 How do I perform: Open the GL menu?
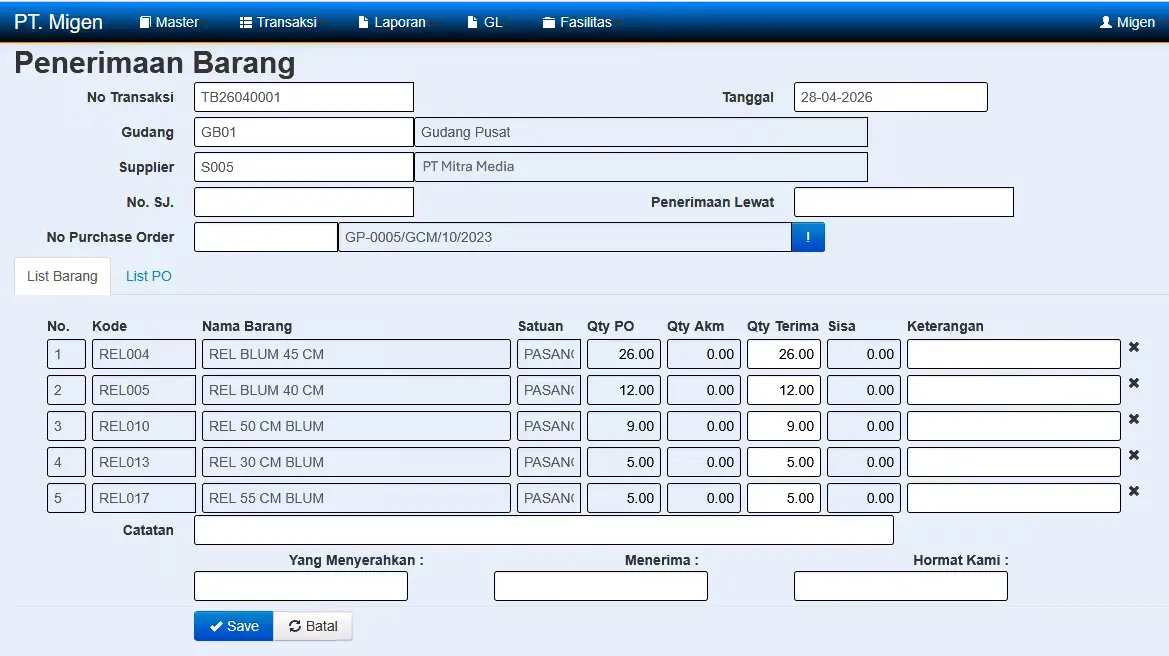coord(485,22)
